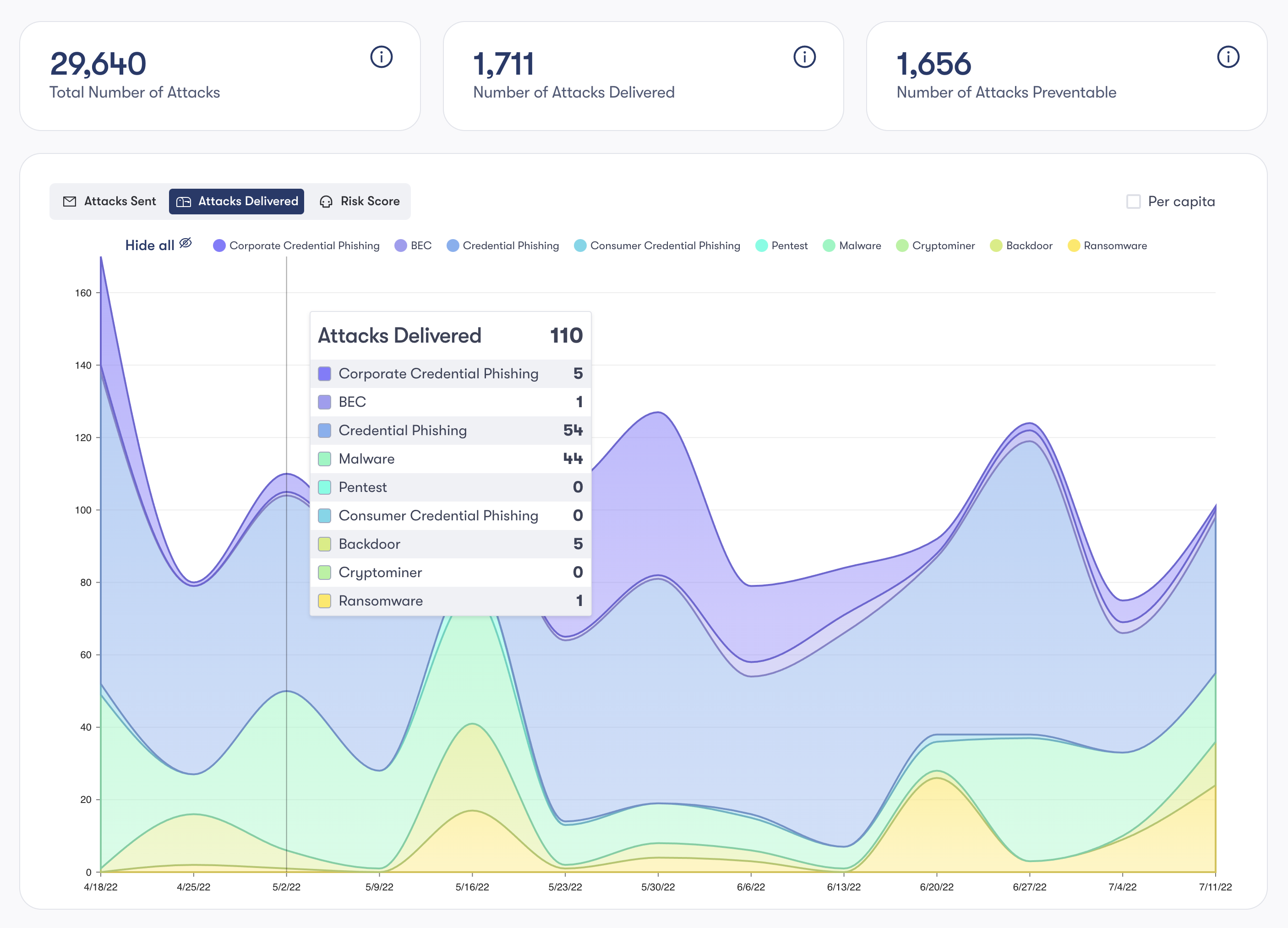The height and width of the screenshot is (928, 1288).
Task: Click Cryptominer legend item
Action: tap(943, 246)
